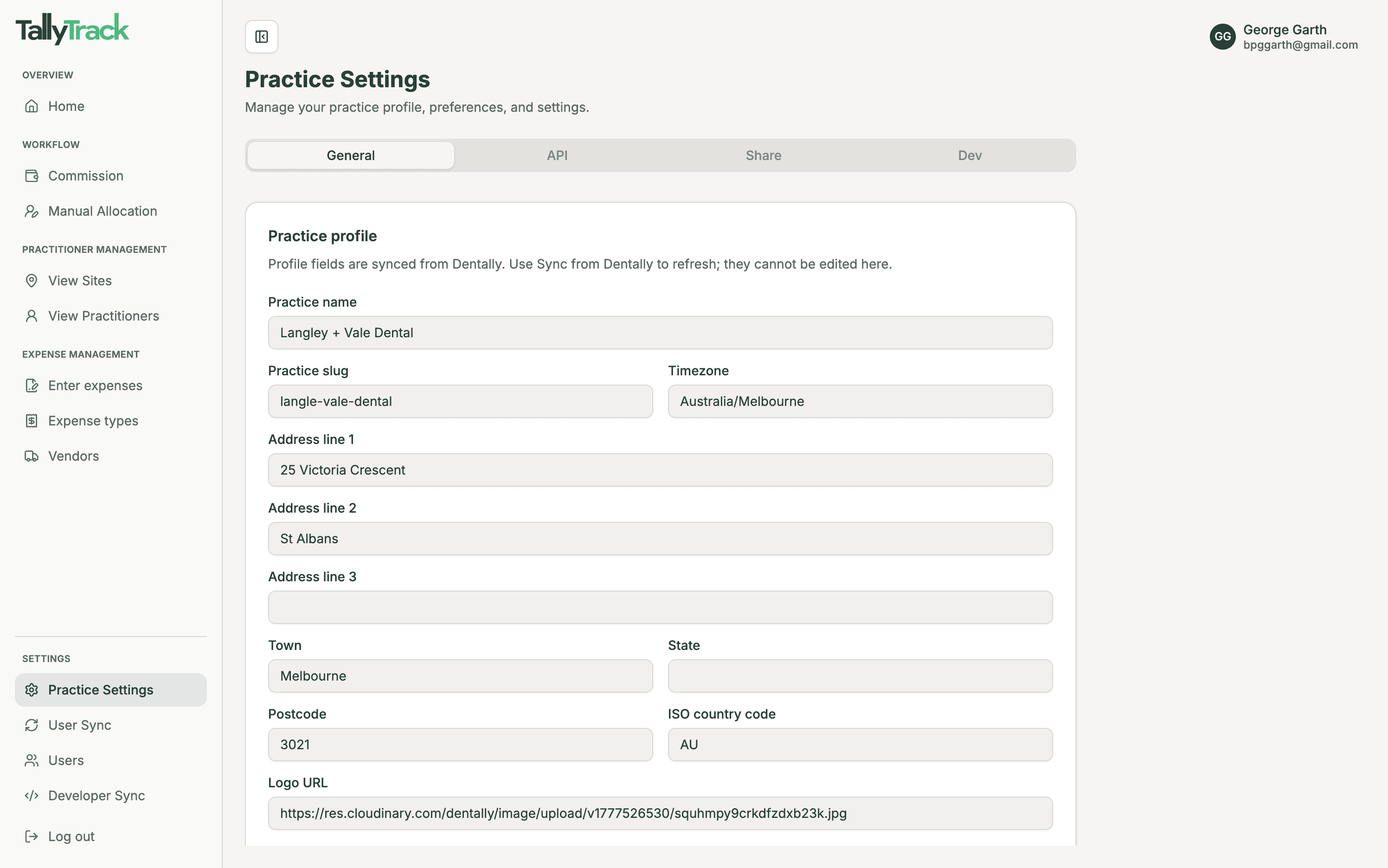Click the GG user avatar
The width and height of the screenshot is (1388, 868).
pyautogui.click(x=1223, y=37)
